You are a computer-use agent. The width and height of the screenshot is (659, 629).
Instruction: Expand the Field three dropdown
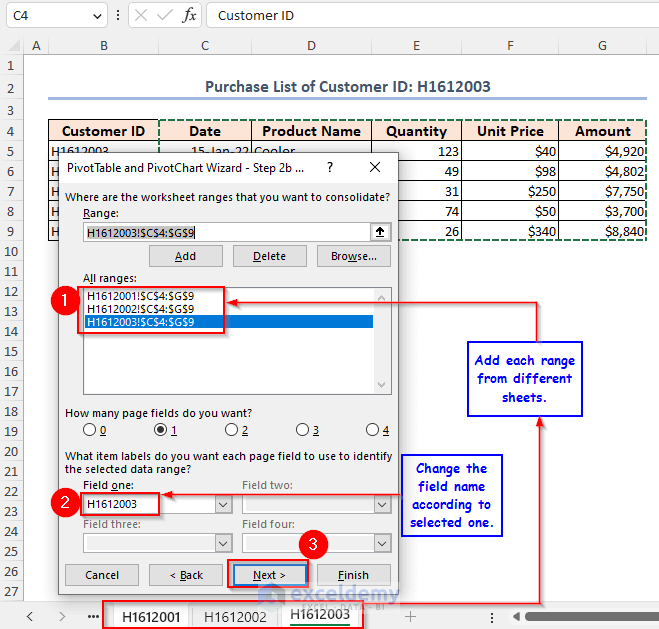(223, 543)
